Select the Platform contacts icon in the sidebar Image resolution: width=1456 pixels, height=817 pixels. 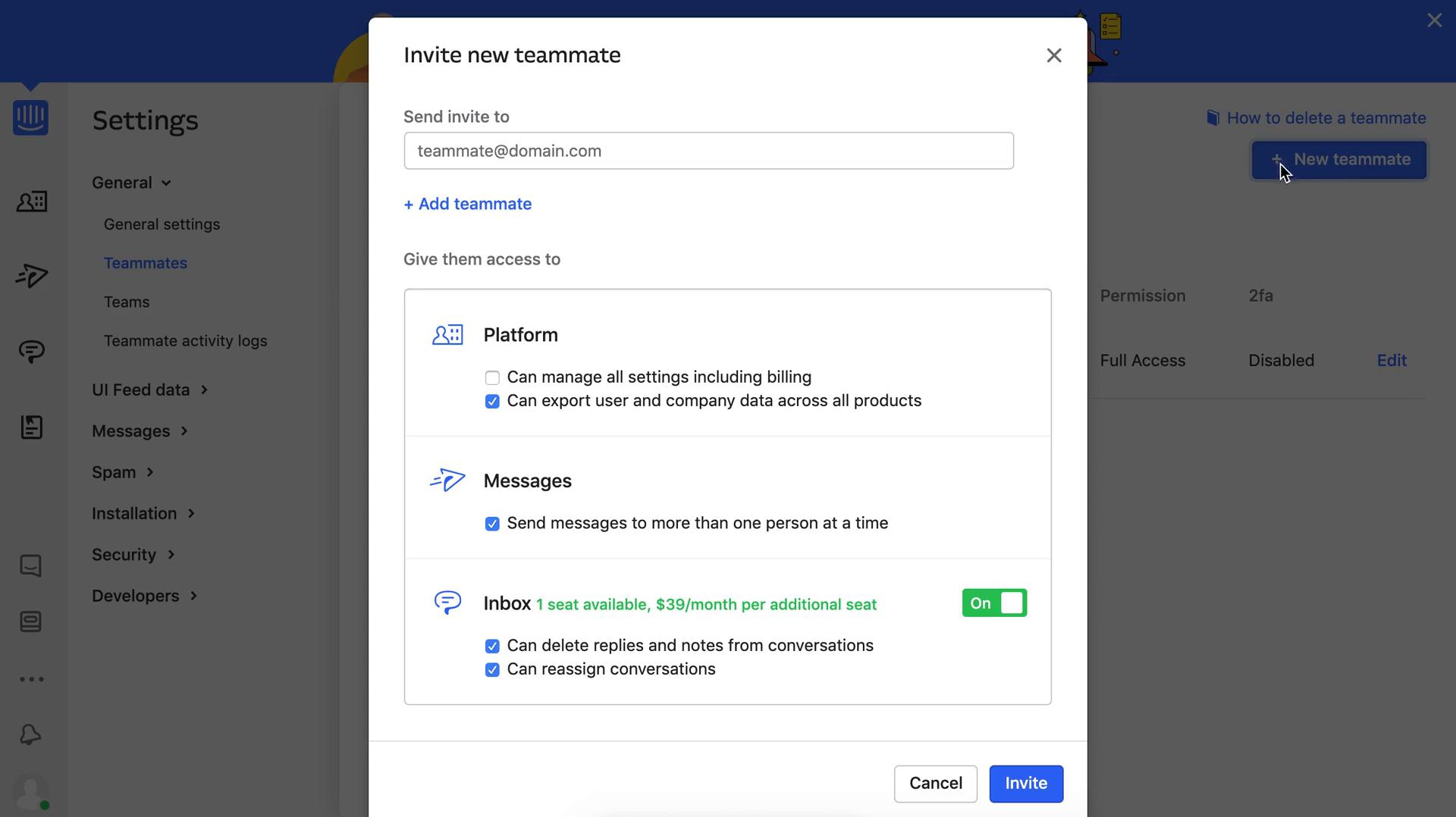(x=31, y=202)
